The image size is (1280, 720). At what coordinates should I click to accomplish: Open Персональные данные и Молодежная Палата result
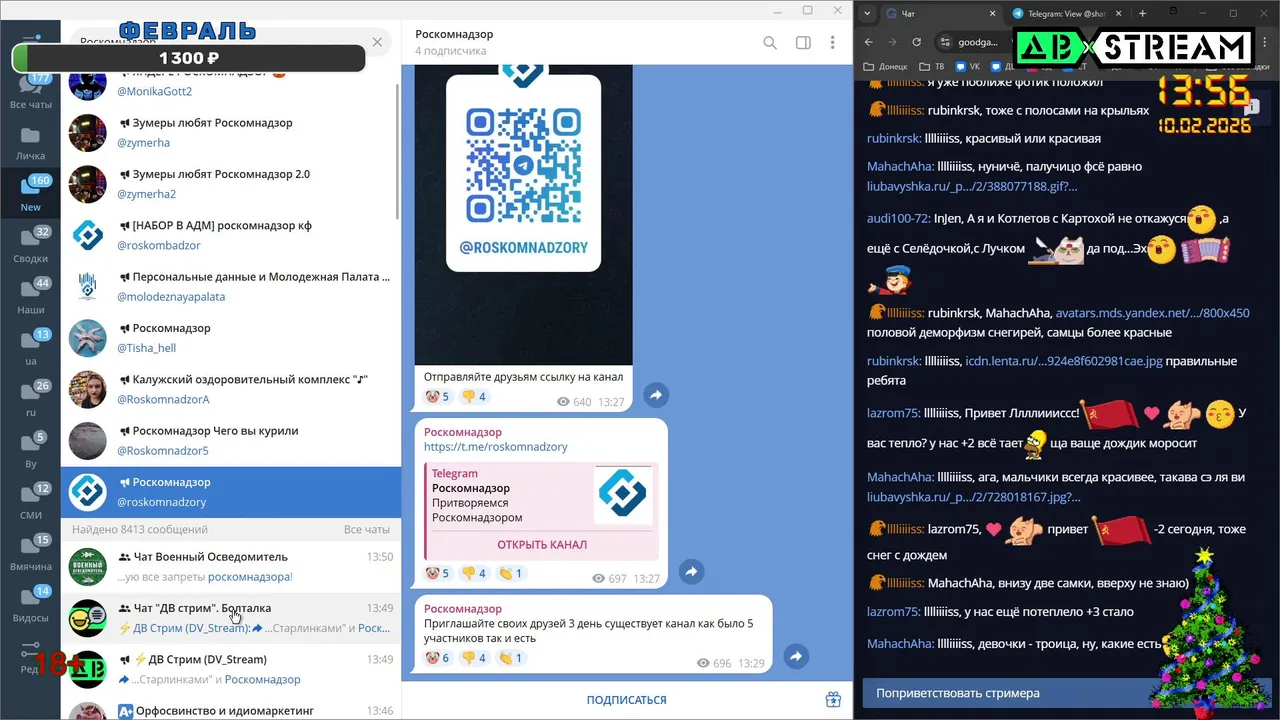pos(230,287)
